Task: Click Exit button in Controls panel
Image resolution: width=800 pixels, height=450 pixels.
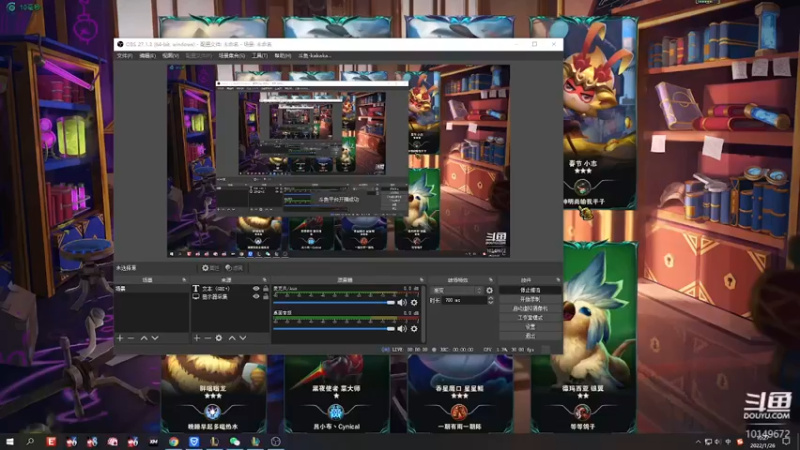Action: 530,336
